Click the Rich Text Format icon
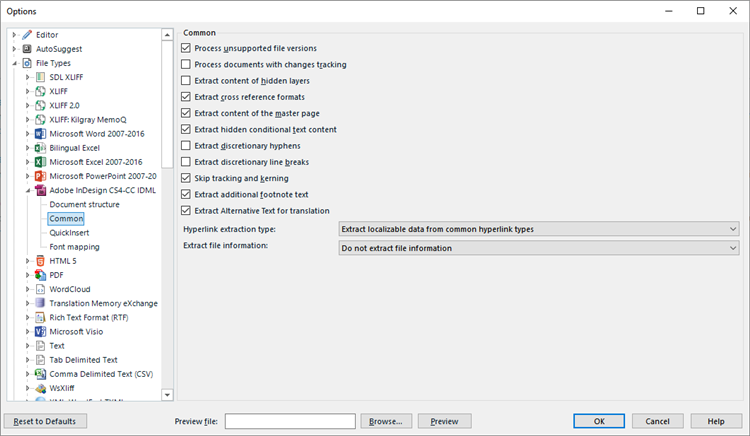 41,317
